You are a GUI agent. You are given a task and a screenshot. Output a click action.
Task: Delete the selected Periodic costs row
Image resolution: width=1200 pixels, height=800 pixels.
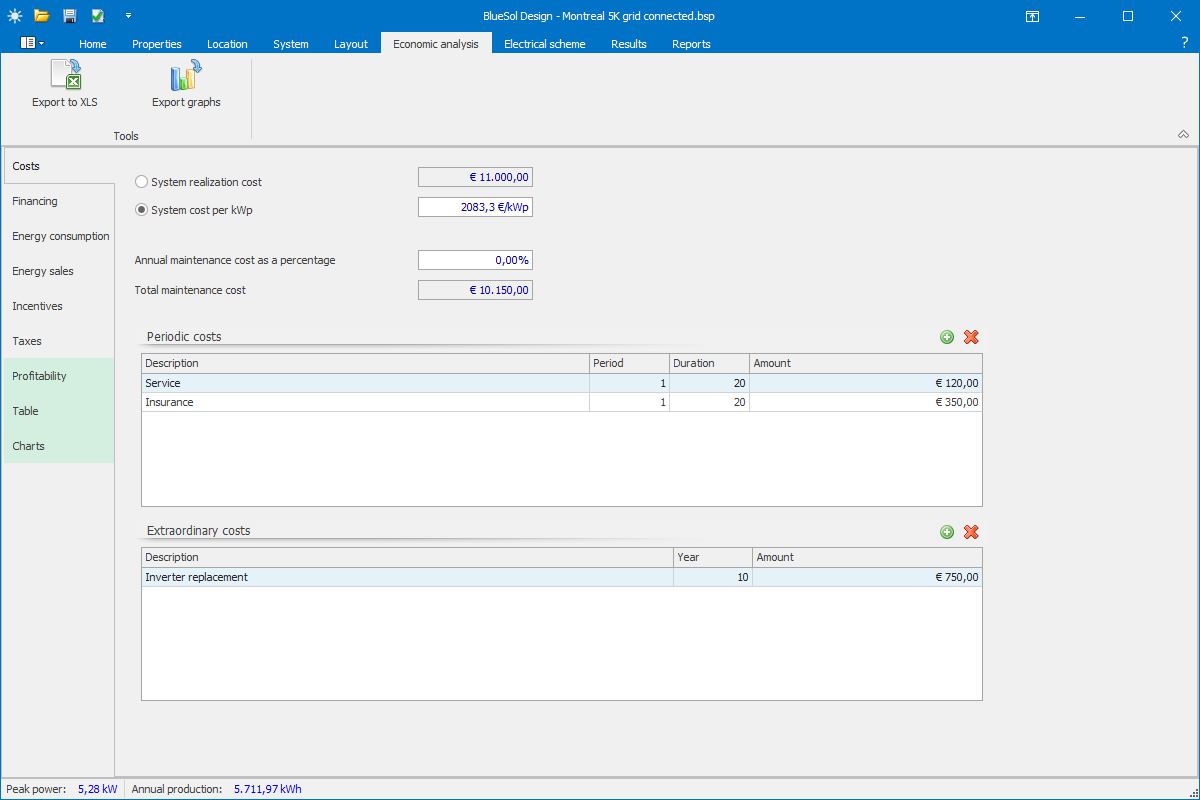[x=971, y=337]
